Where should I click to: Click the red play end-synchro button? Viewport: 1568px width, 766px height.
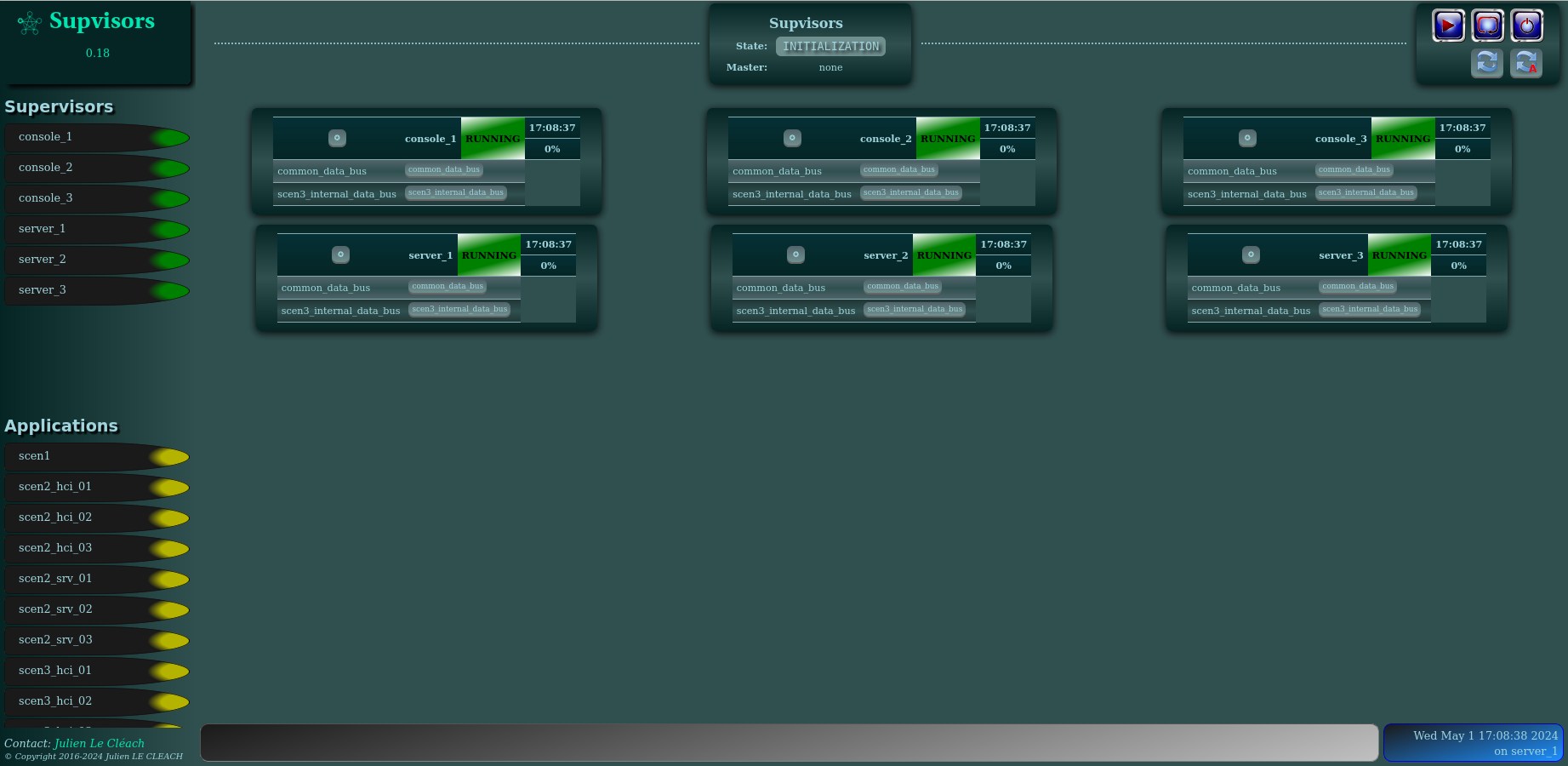[1448, 26]
